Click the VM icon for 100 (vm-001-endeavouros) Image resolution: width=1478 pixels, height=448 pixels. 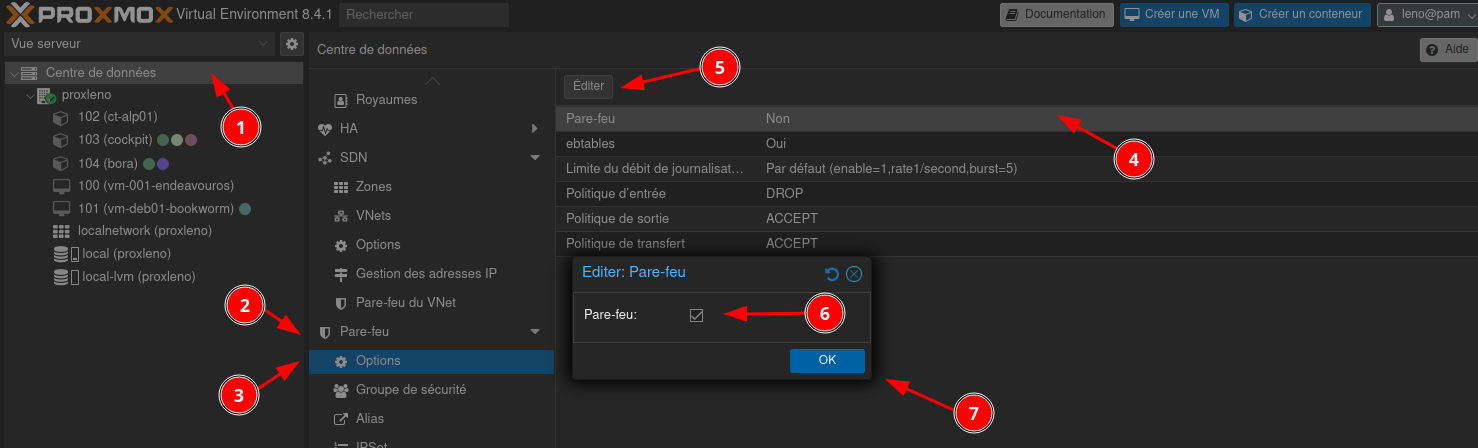(x=60, y=186)
